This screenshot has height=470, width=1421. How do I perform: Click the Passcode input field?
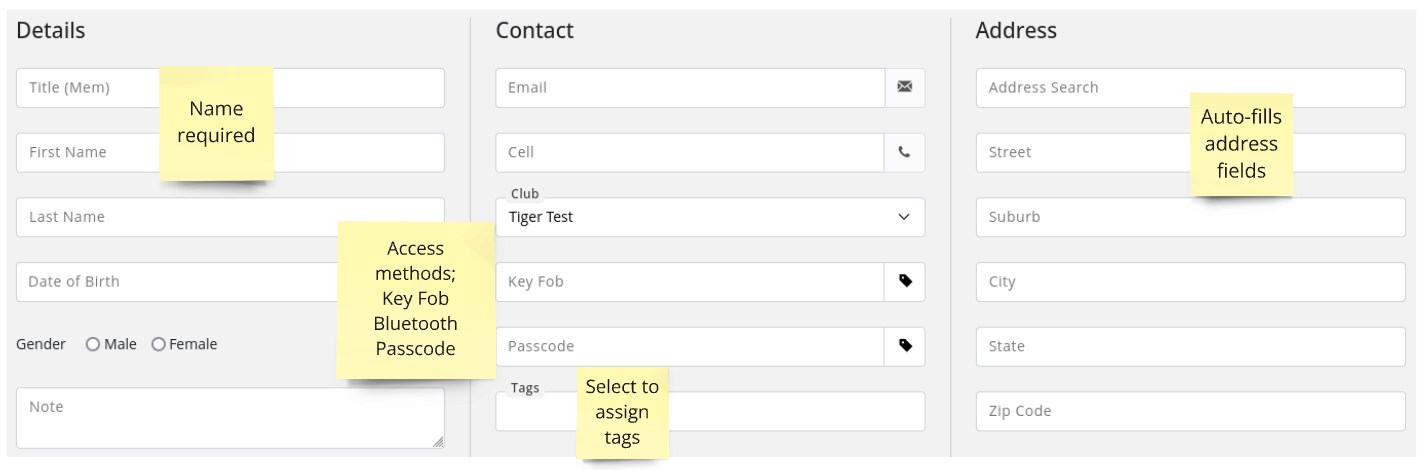pos(690,347)
